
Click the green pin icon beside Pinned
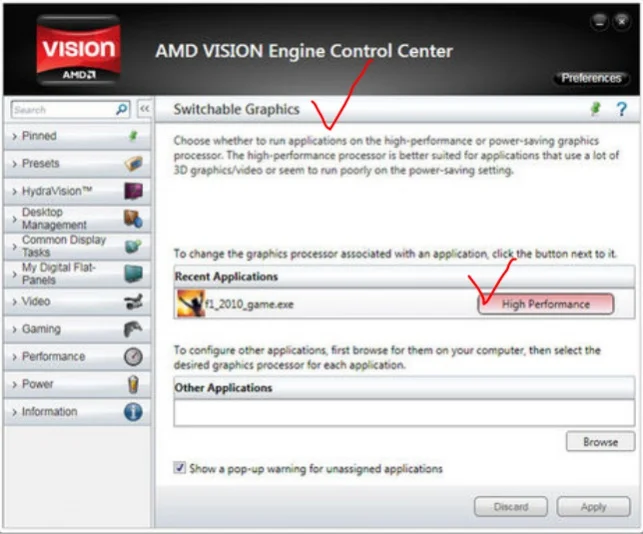[133, 136]
